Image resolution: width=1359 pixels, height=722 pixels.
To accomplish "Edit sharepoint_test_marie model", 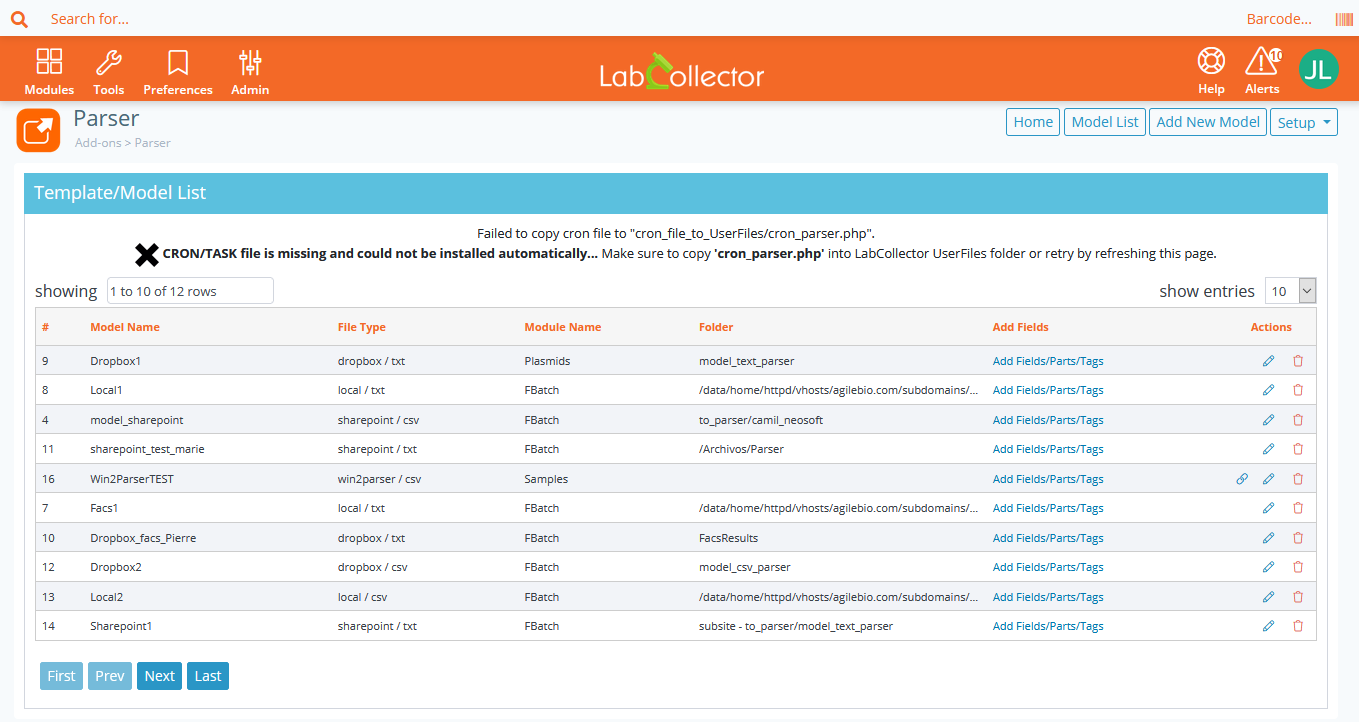I will coord(1269,449).
